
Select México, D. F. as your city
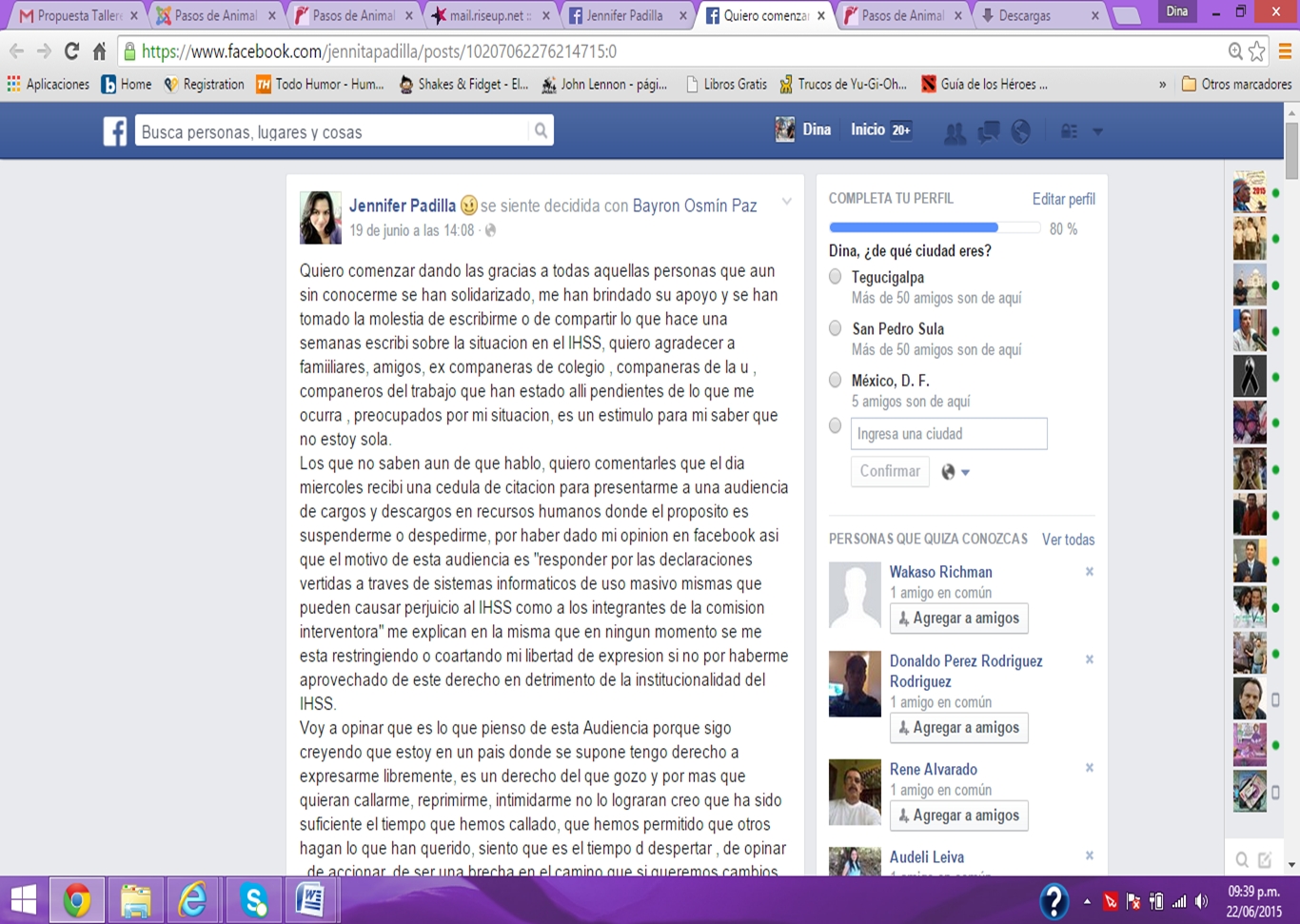click(x=836, y=380)
